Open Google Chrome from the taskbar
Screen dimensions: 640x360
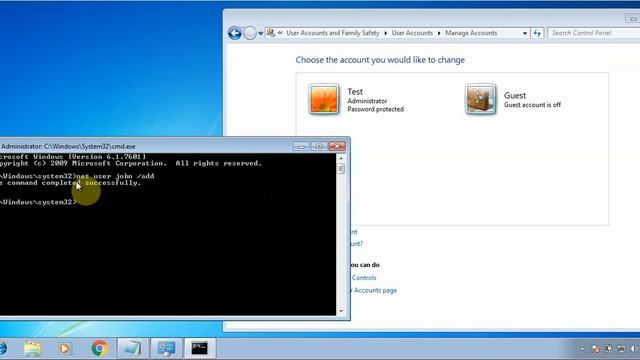[99, 348]
